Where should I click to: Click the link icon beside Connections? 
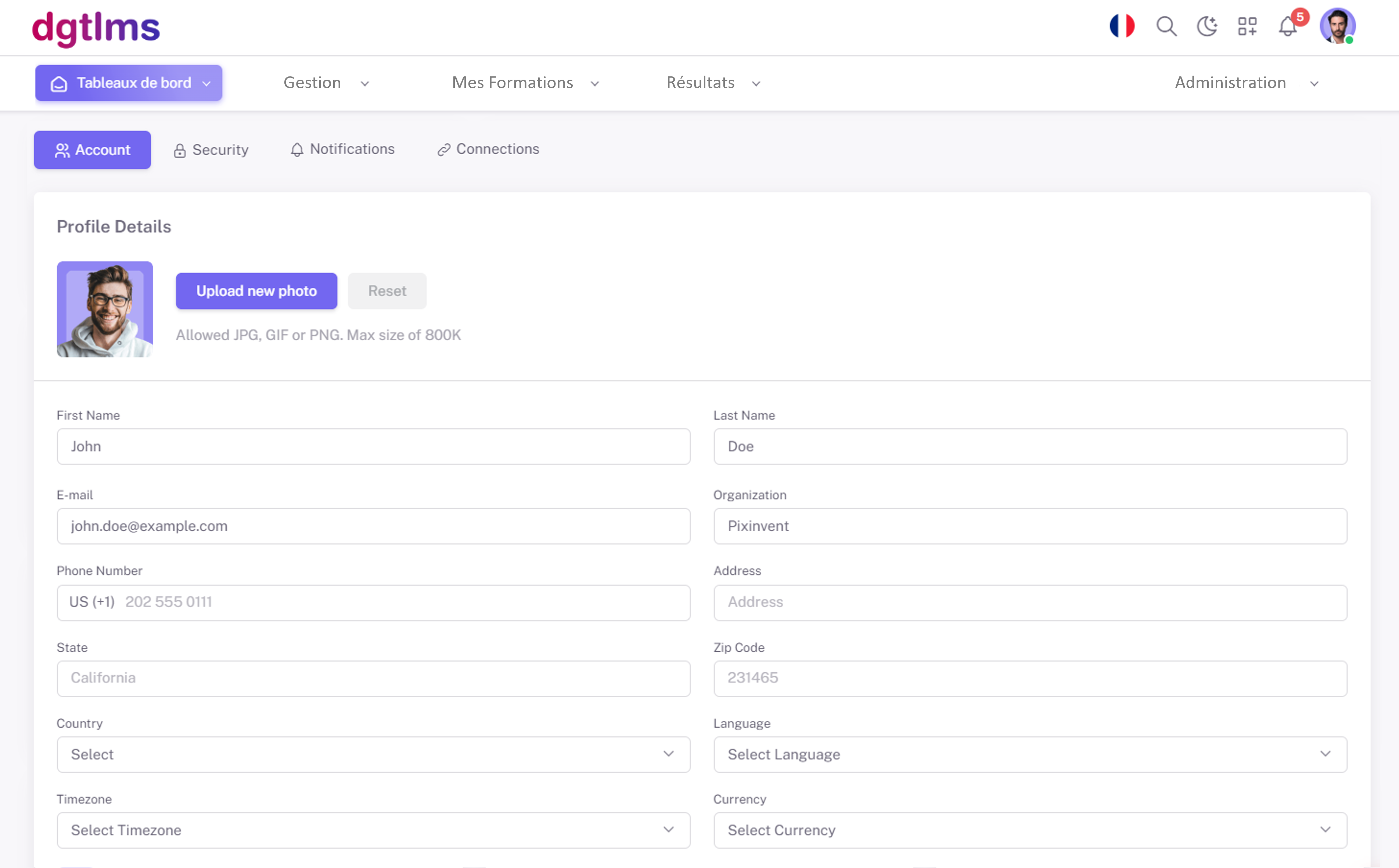(443, 150)
